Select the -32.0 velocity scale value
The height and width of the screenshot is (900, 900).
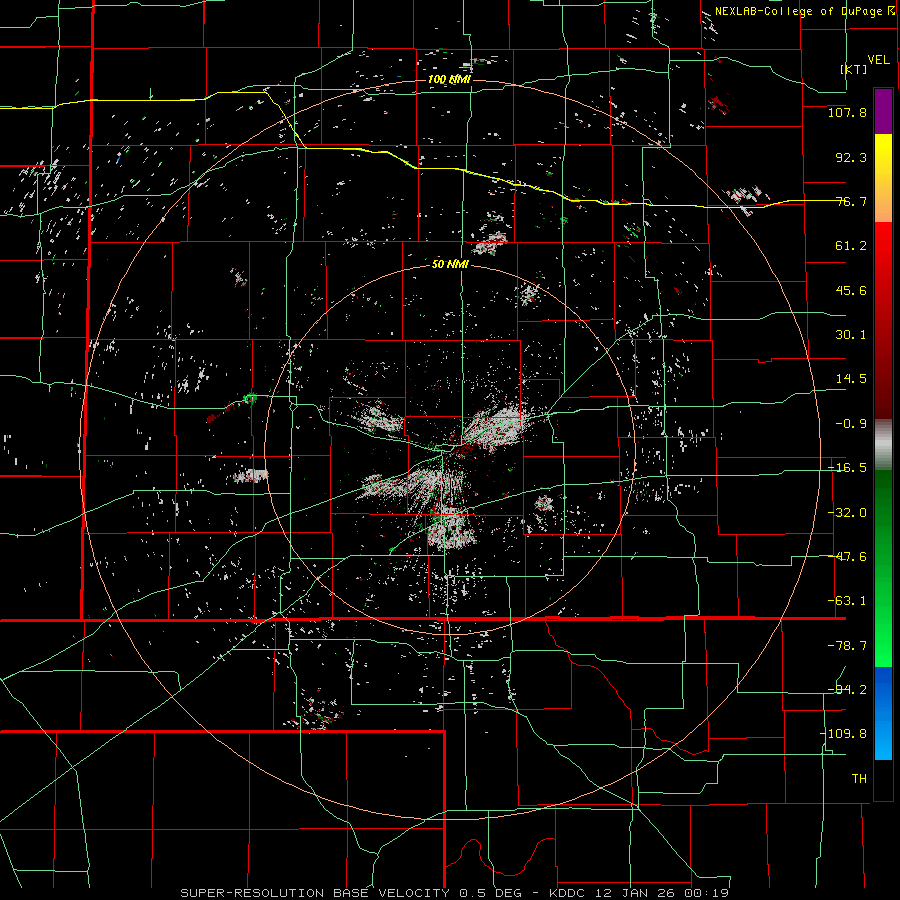coord(847,513)
